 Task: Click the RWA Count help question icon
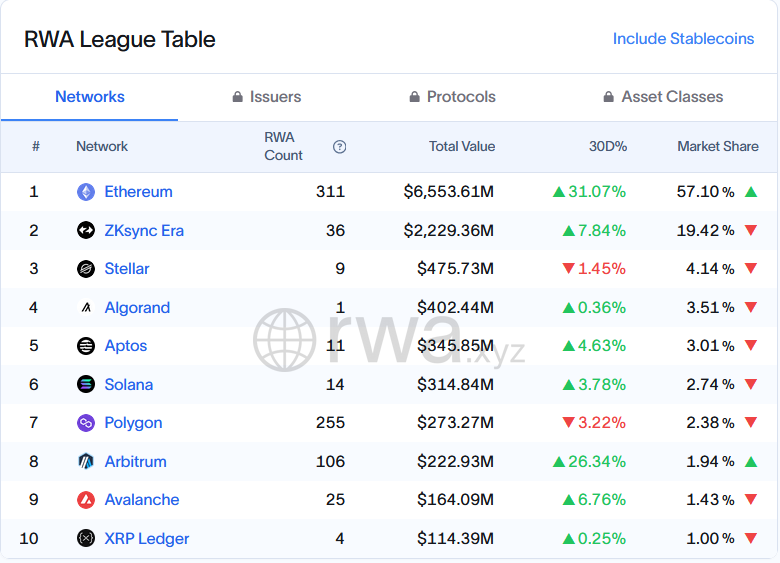[x=340, y=147]
